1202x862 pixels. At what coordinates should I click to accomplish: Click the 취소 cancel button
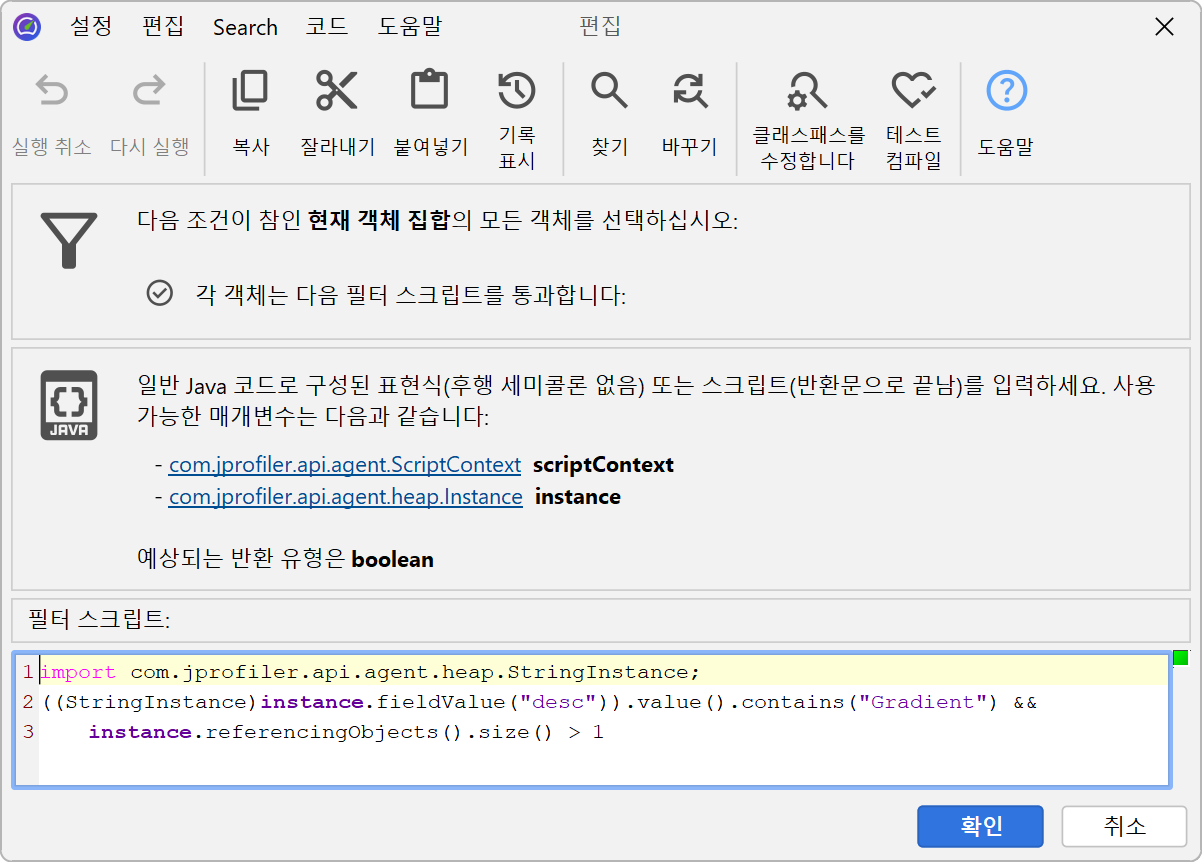pos(1124,827)
